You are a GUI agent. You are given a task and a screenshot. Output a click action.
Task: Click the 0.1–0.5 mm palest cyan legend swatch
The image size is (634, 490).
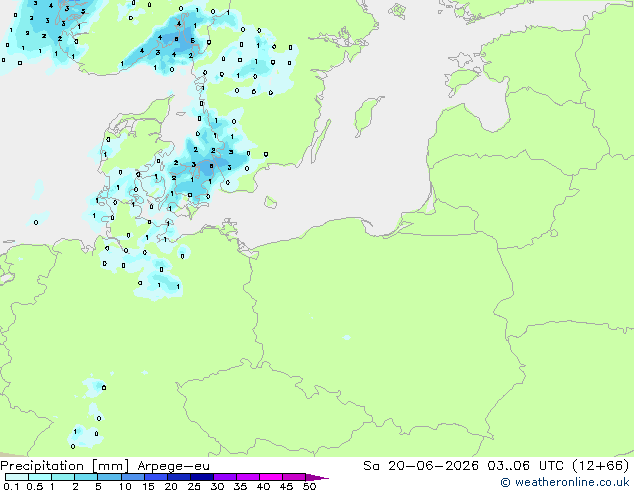click(17, 477)
